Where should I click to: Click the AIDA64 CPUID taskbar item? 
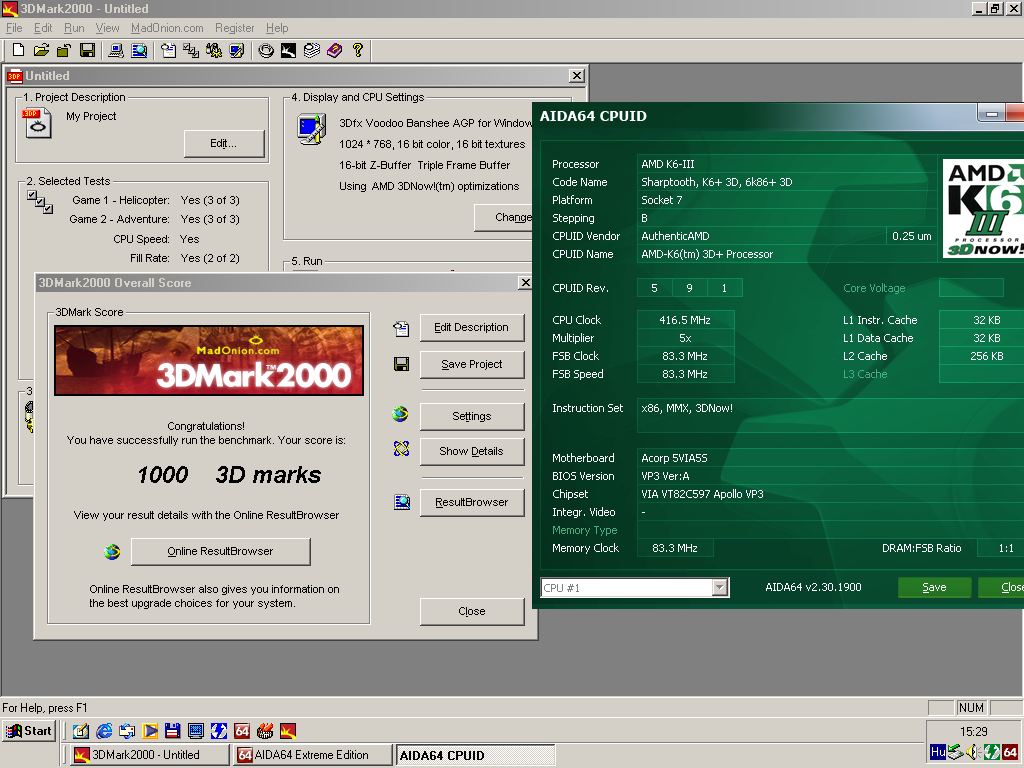[x=475, y=755]
